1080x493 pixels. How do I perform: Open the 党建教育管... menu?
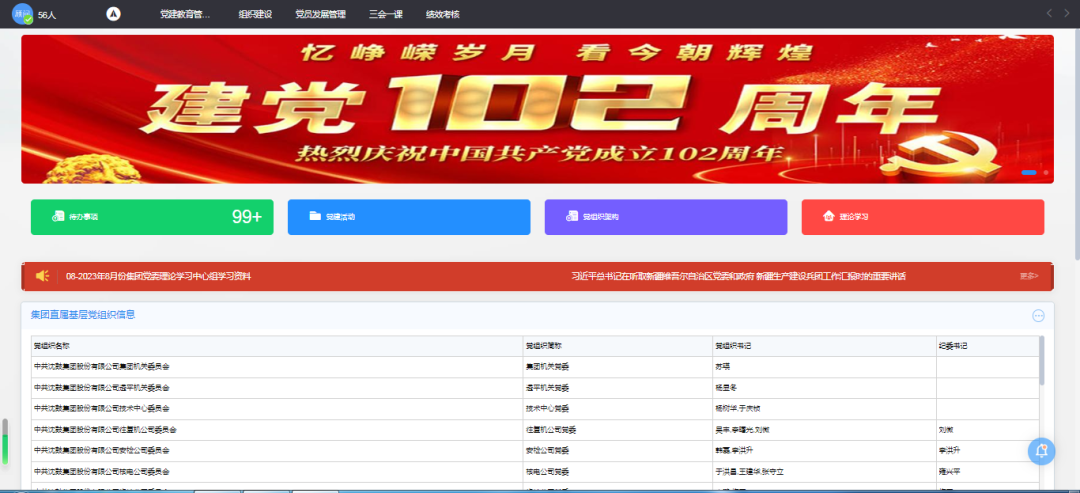pos(185,14)
